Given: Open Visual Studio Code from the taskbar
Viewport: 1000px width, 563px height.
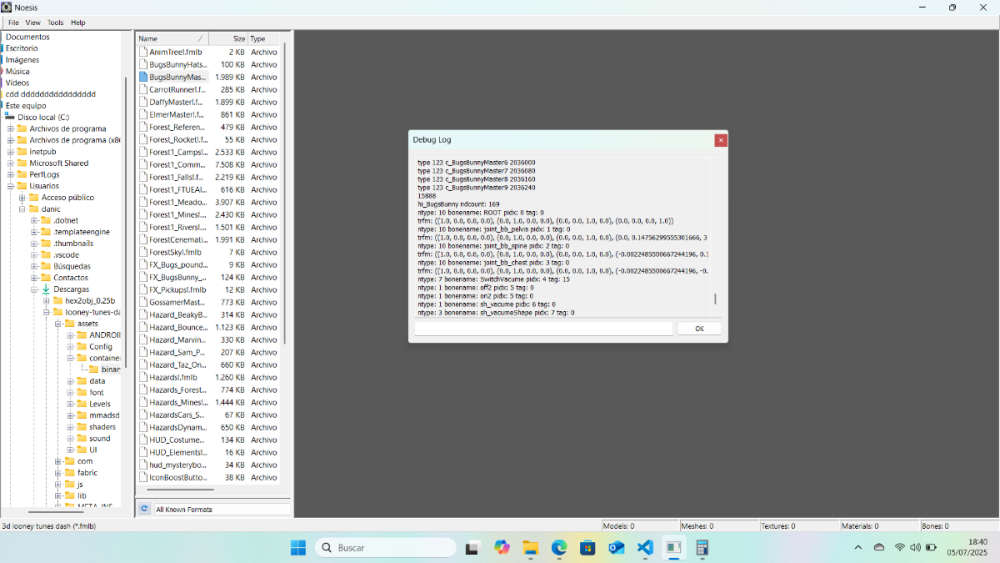Looking at the screenshot, I should [644, 547].
